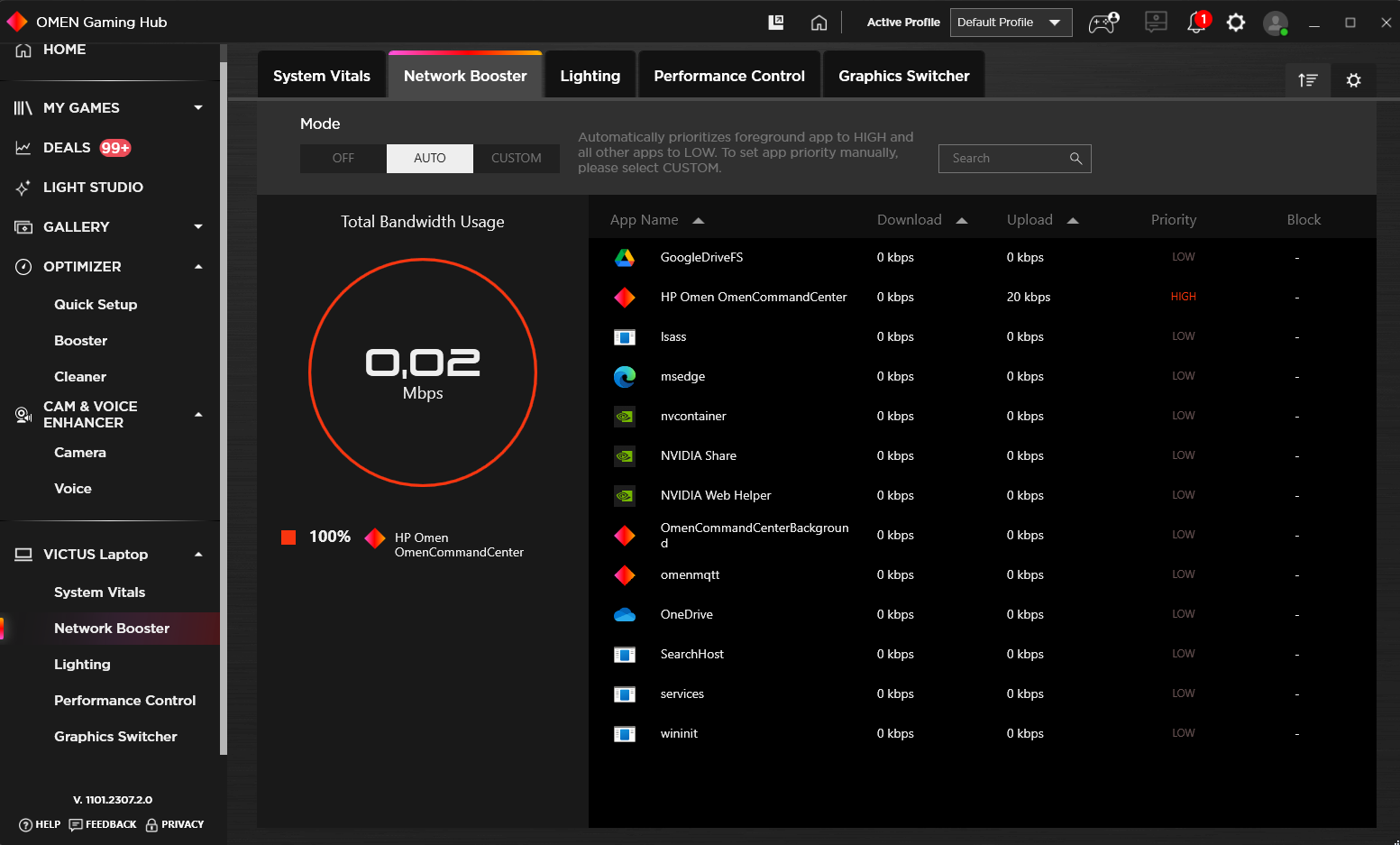Click the SearchHost window icon

tap(625, 655)
